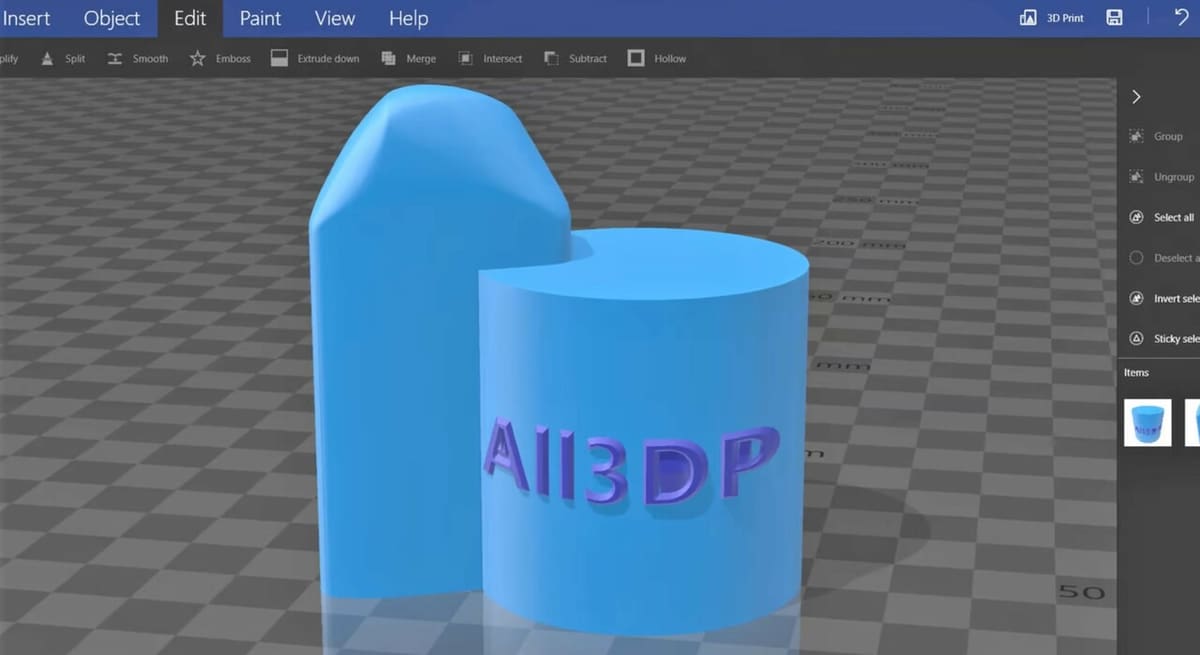1200x655 pixels.
Task: Open the Object menu
Action: point(112,18)
